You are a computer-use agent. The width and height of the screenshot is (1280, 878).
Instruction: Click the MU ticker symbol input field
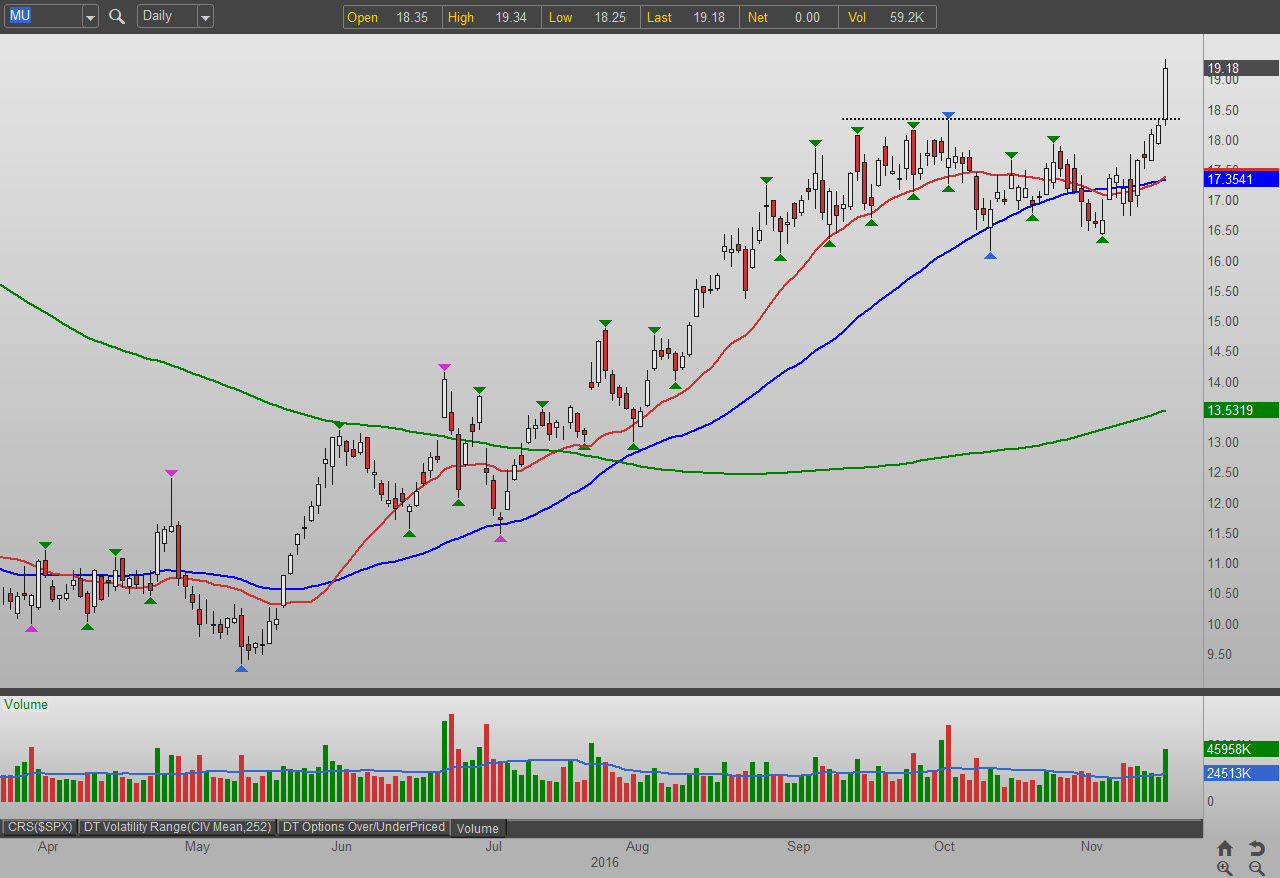[x=42, y=16]
